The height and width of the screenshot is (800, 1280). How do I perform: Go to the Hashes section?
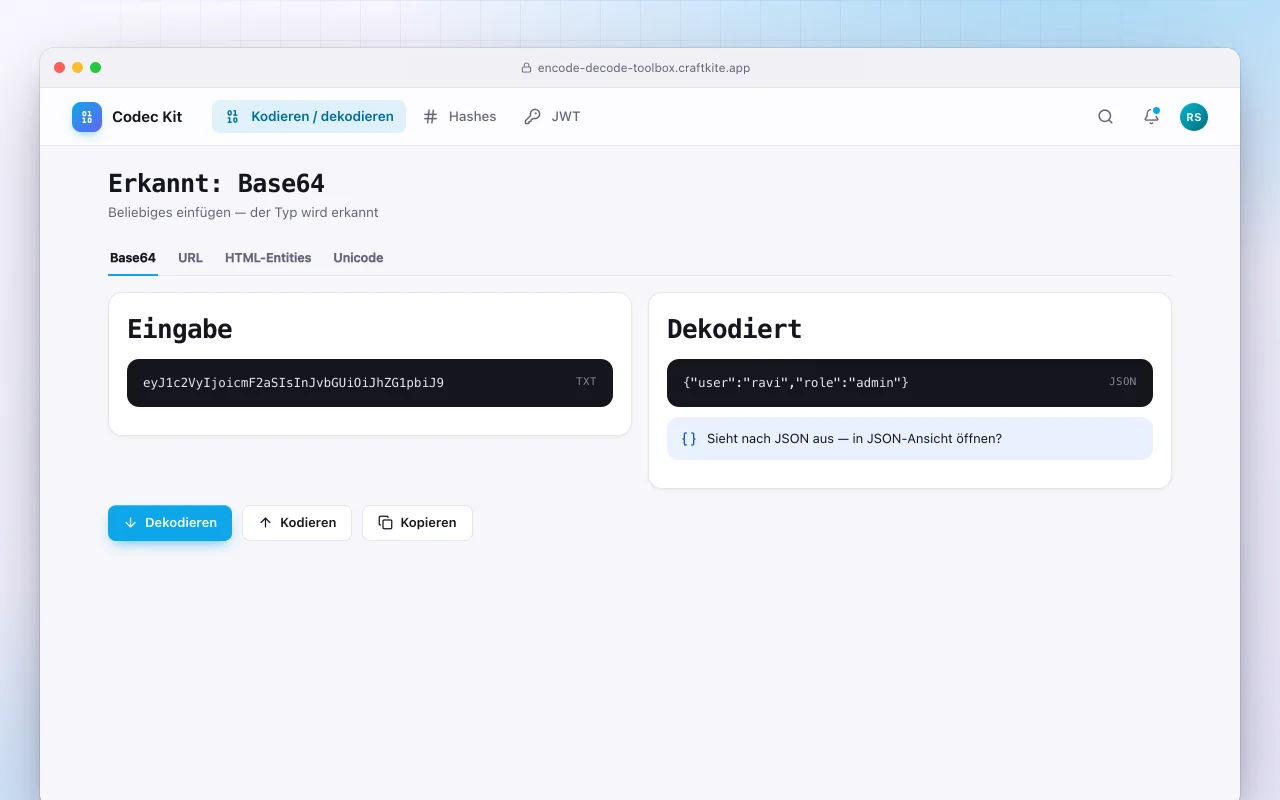coord(460,117)
